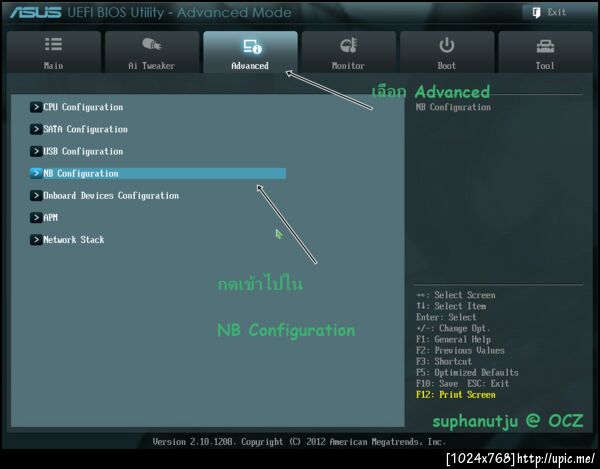Click the Boot tab power icon

pos(447,45)
